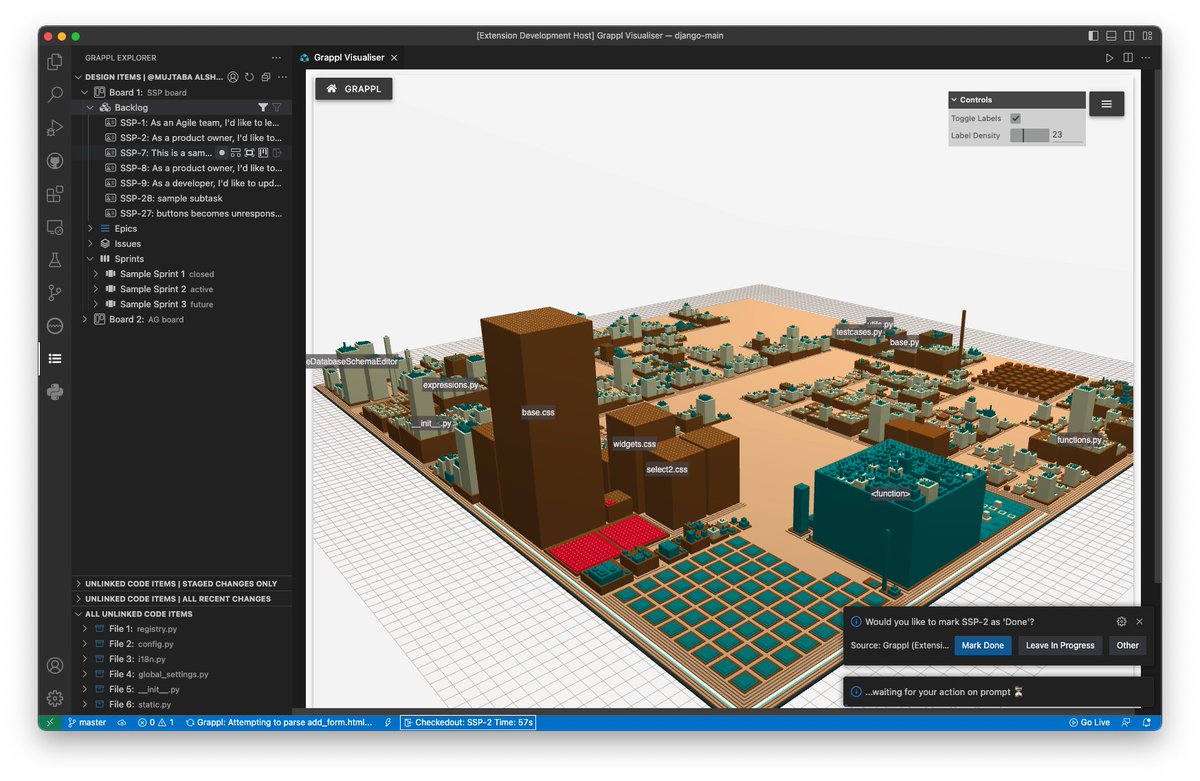Customize layout from title bar

1148,36
